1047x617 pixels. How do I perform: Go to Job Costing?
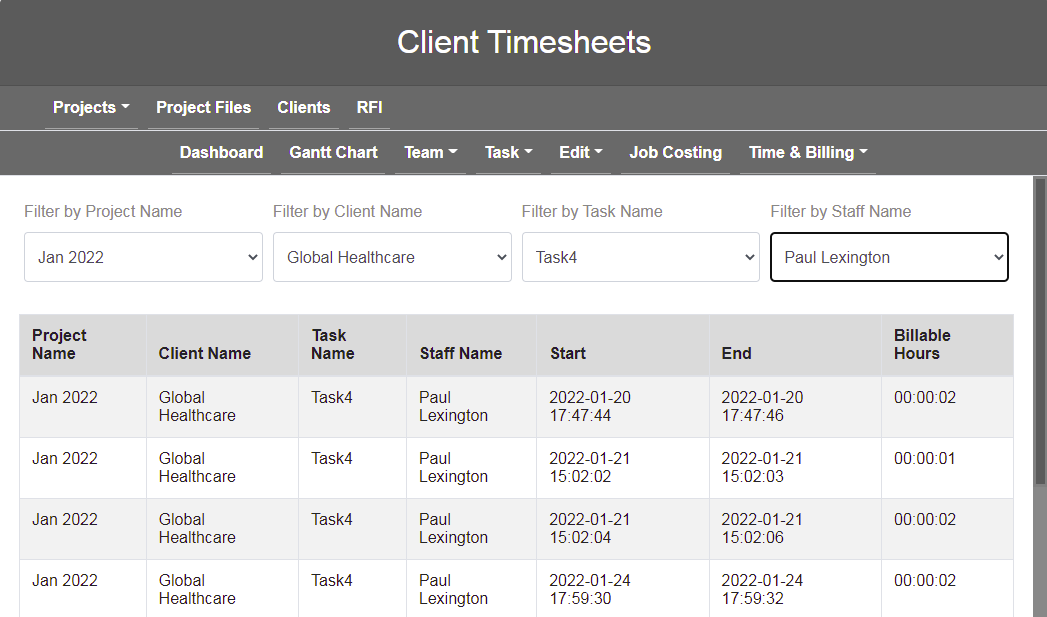(675, 153)
